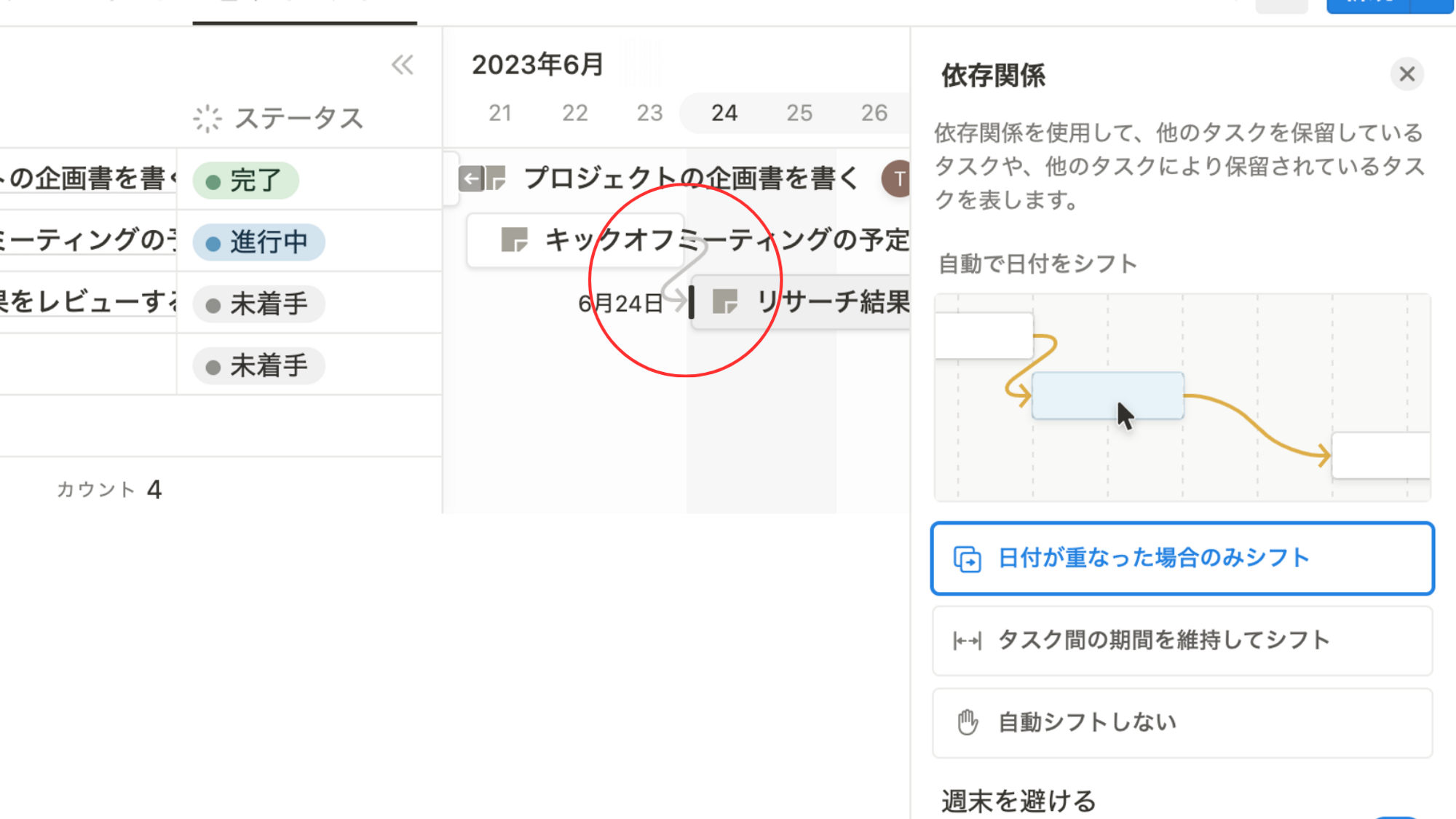Click the T avatar on the timeline
This screenshot has width=1456, height=819.
[x=898, y=179]
